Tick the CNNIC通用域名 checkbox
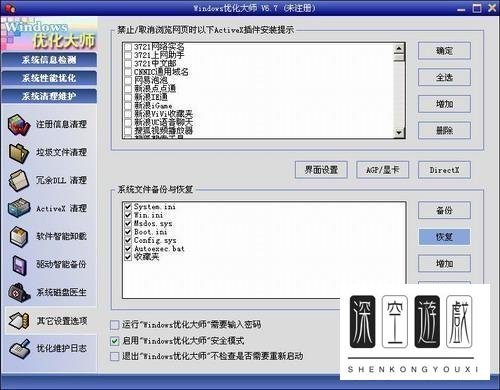The image size is (500, 390). click(128, 72)
